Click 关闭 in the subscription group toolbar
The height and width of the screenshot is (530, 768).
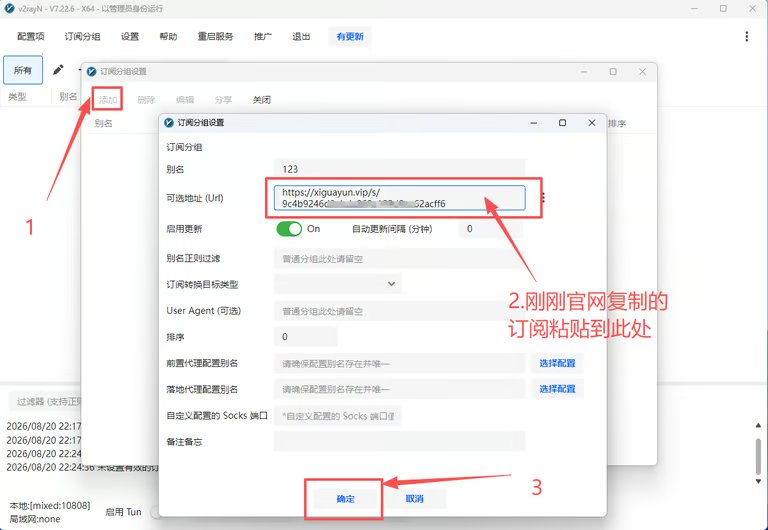click(262, 99)
